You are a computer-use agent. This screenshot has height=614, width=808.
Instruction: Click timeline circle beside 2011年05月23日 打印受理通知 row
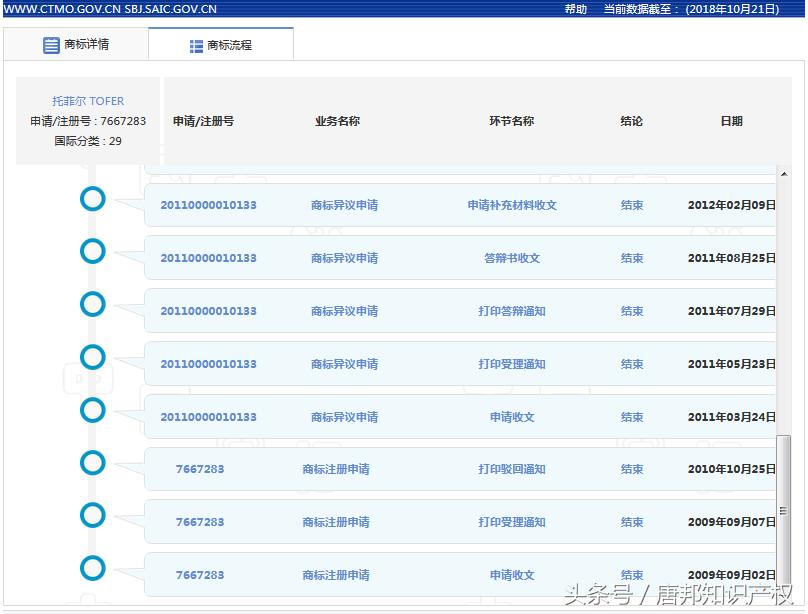tap(92, 357)
